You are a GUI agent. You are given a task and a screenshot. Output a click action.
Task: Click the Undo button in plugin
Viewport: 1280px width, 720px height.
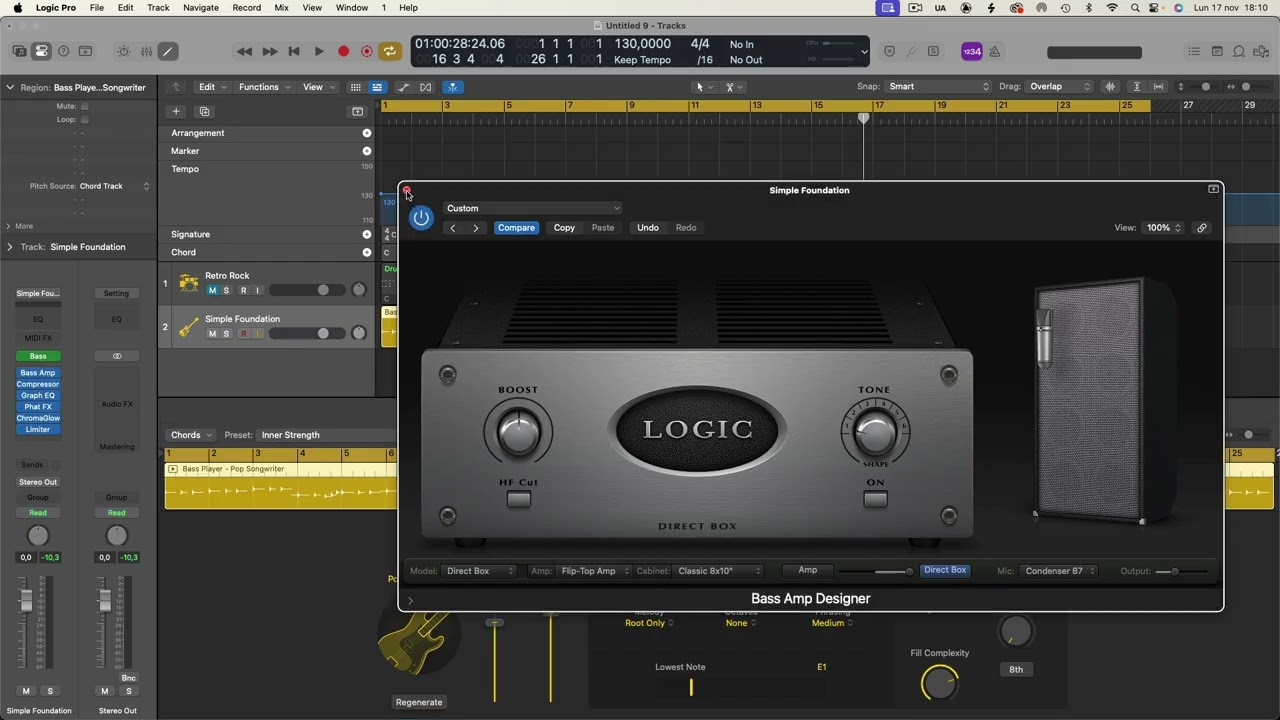click(648, 228)
